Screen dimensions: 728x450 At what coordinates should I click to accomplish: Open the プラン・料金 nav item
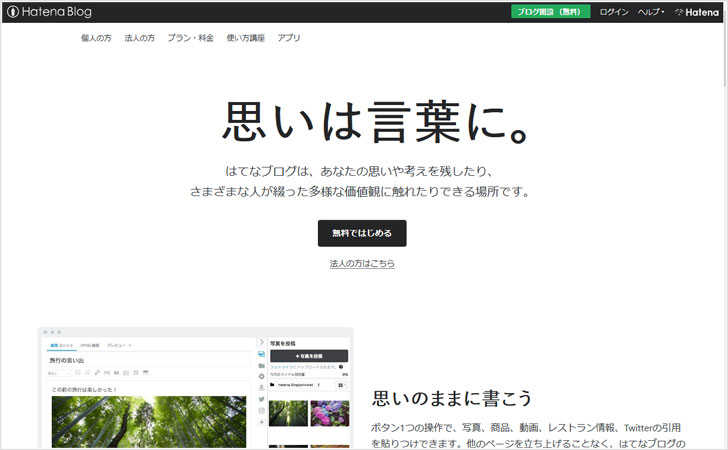pyautogui.click(x=190, y=38)
